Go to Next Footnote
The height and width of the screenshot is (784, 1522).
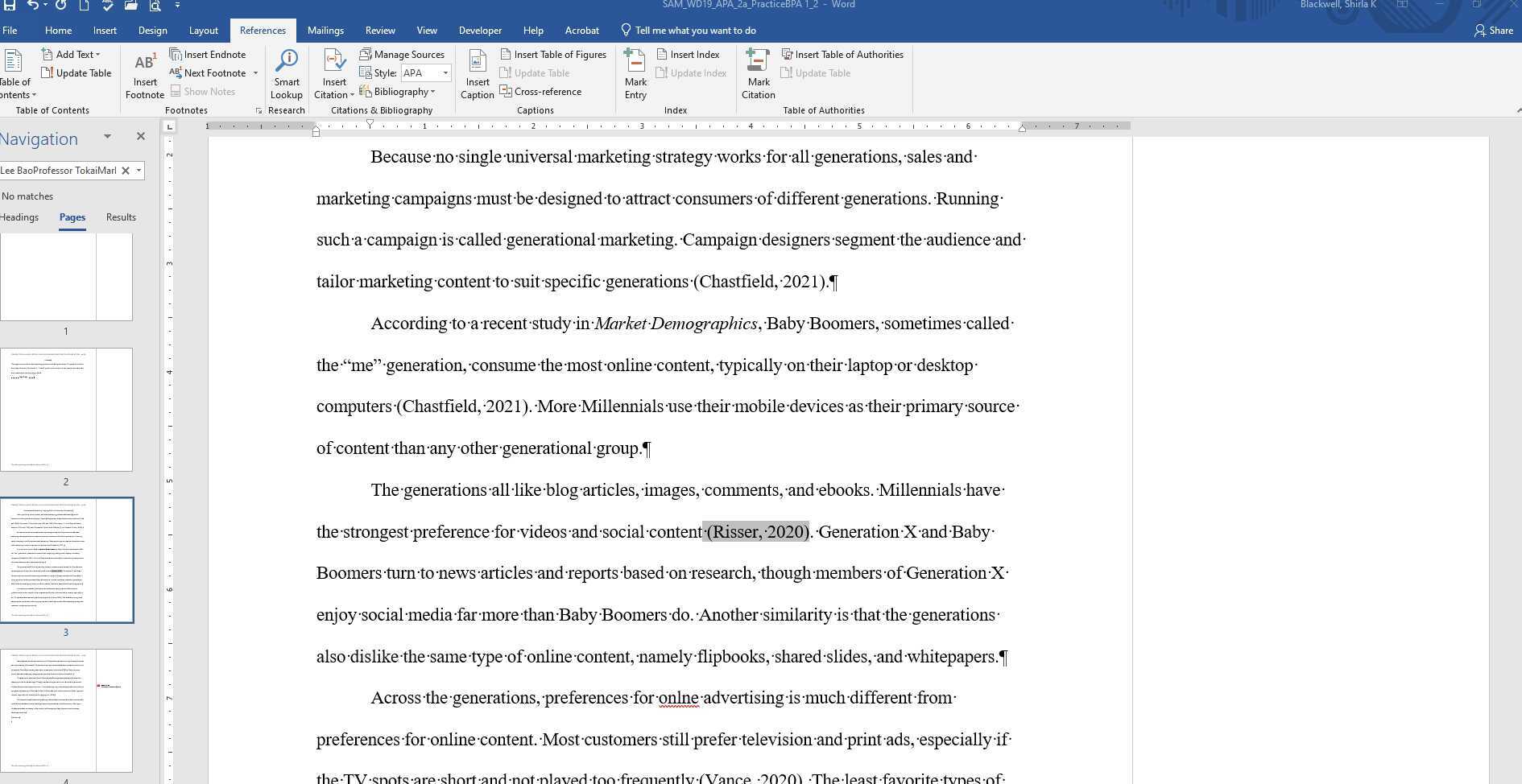[208, 72]
